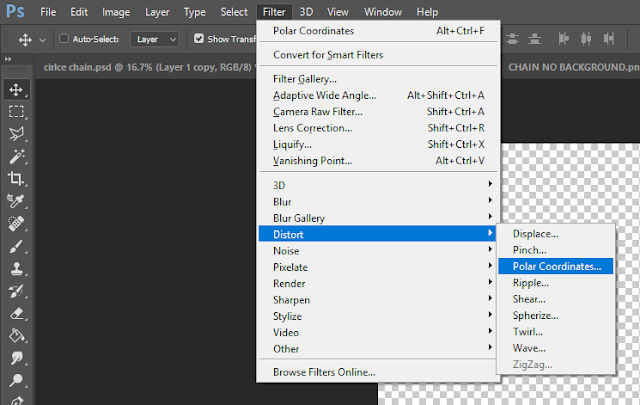Choose Polar Coordinates in Distort submenu
This screenshot has width=640, height=405.
click(x=556, y=266)
